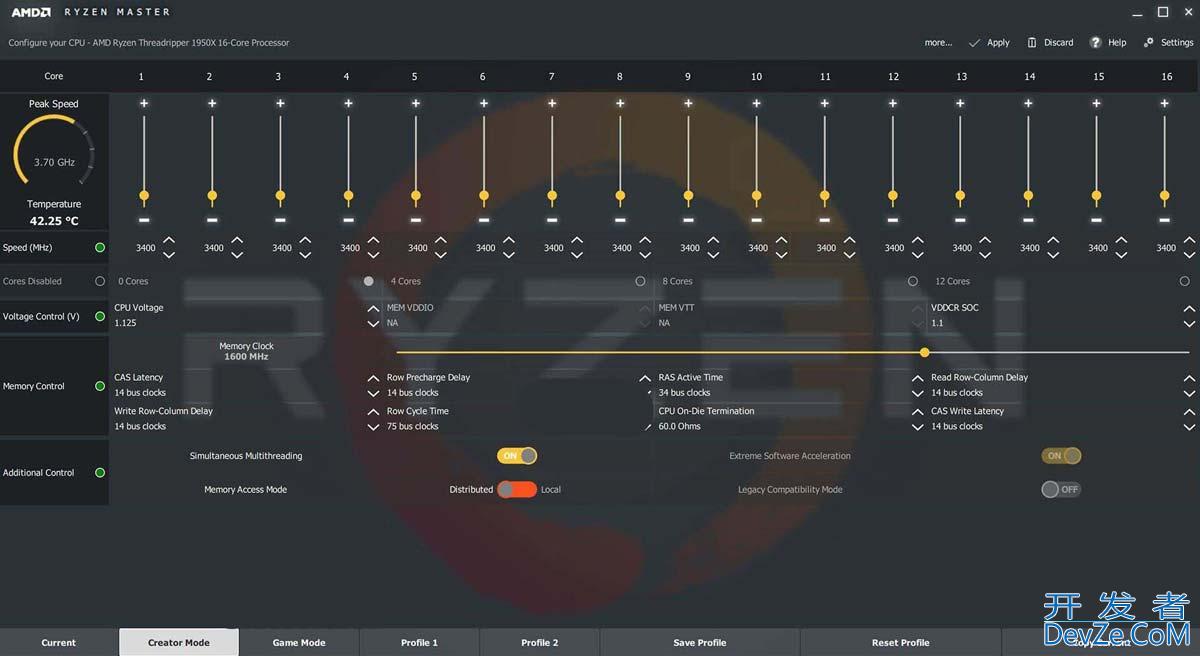Select the Creator Mode tab
Screen dimensions: 1200x656
coord(179,642)
